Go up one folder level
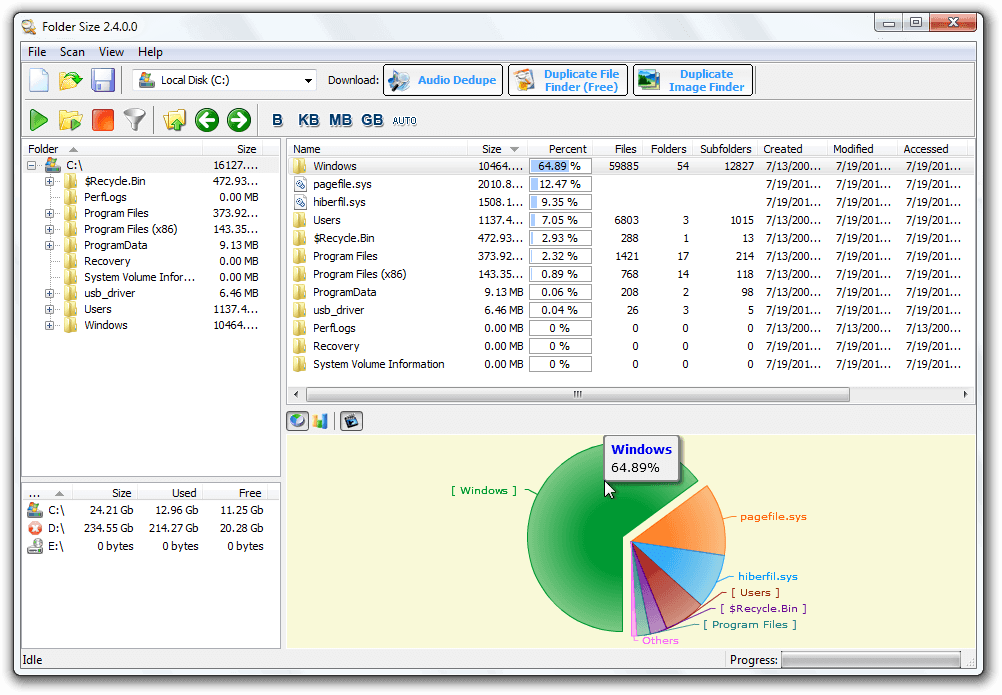Viewport: 1002px width, 695px height. [x=174, y=120]
